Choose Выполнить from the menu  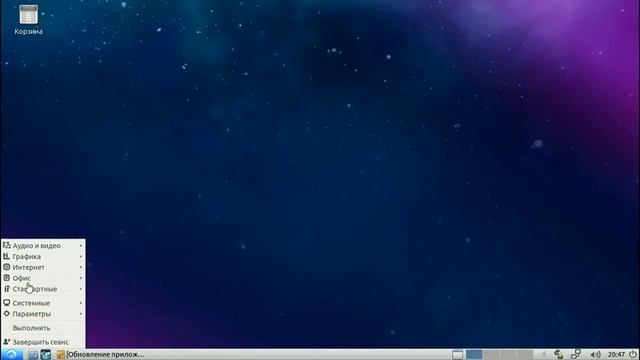tap(43, 328)
